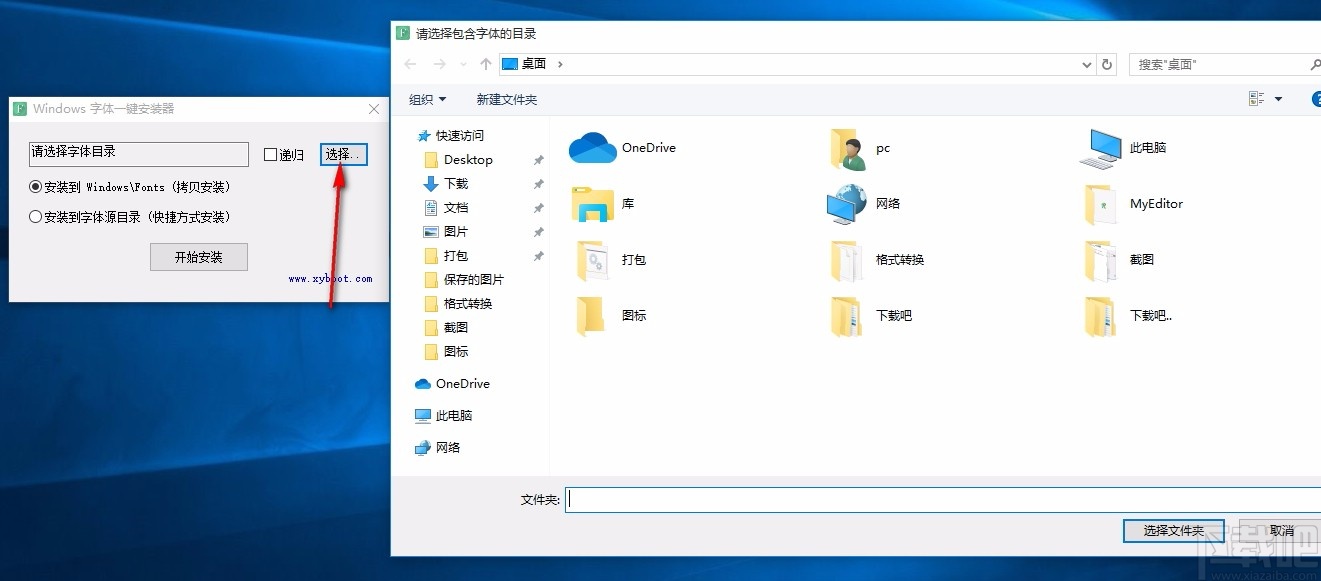Open the address bar history dropdown
The width and height of the screenshot is (1321, 581).
[1086, 63]
